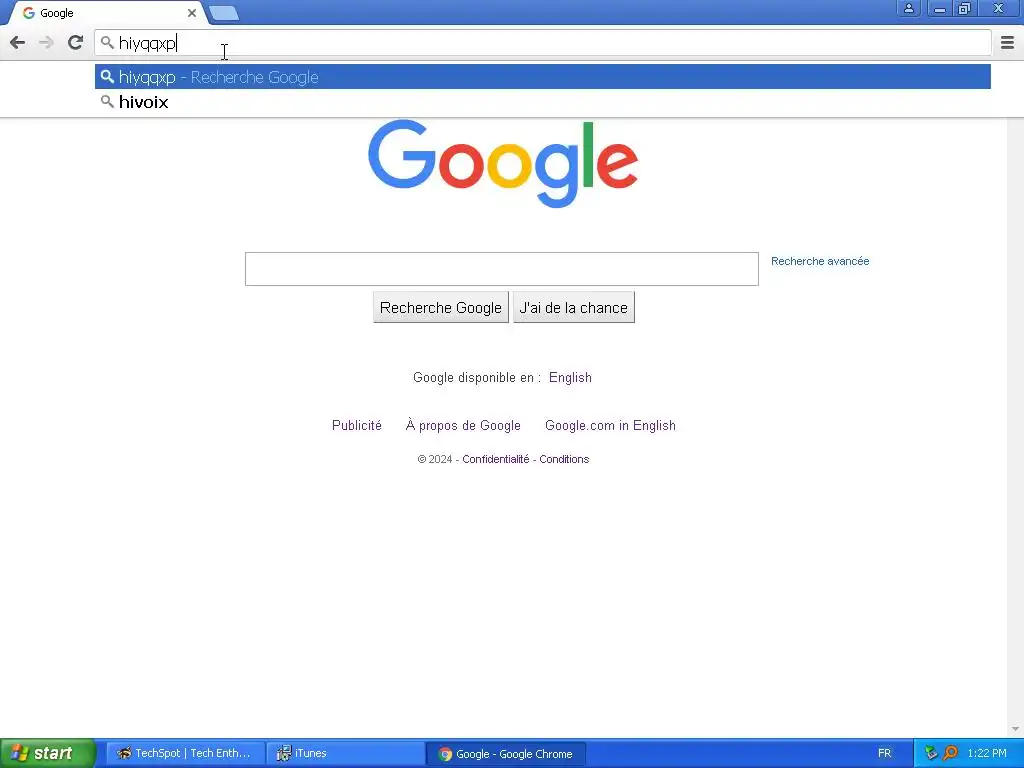Click the Chrome user profile icon
The image size is (1024, 768).
pyautogui.click(x=908, y=8)
